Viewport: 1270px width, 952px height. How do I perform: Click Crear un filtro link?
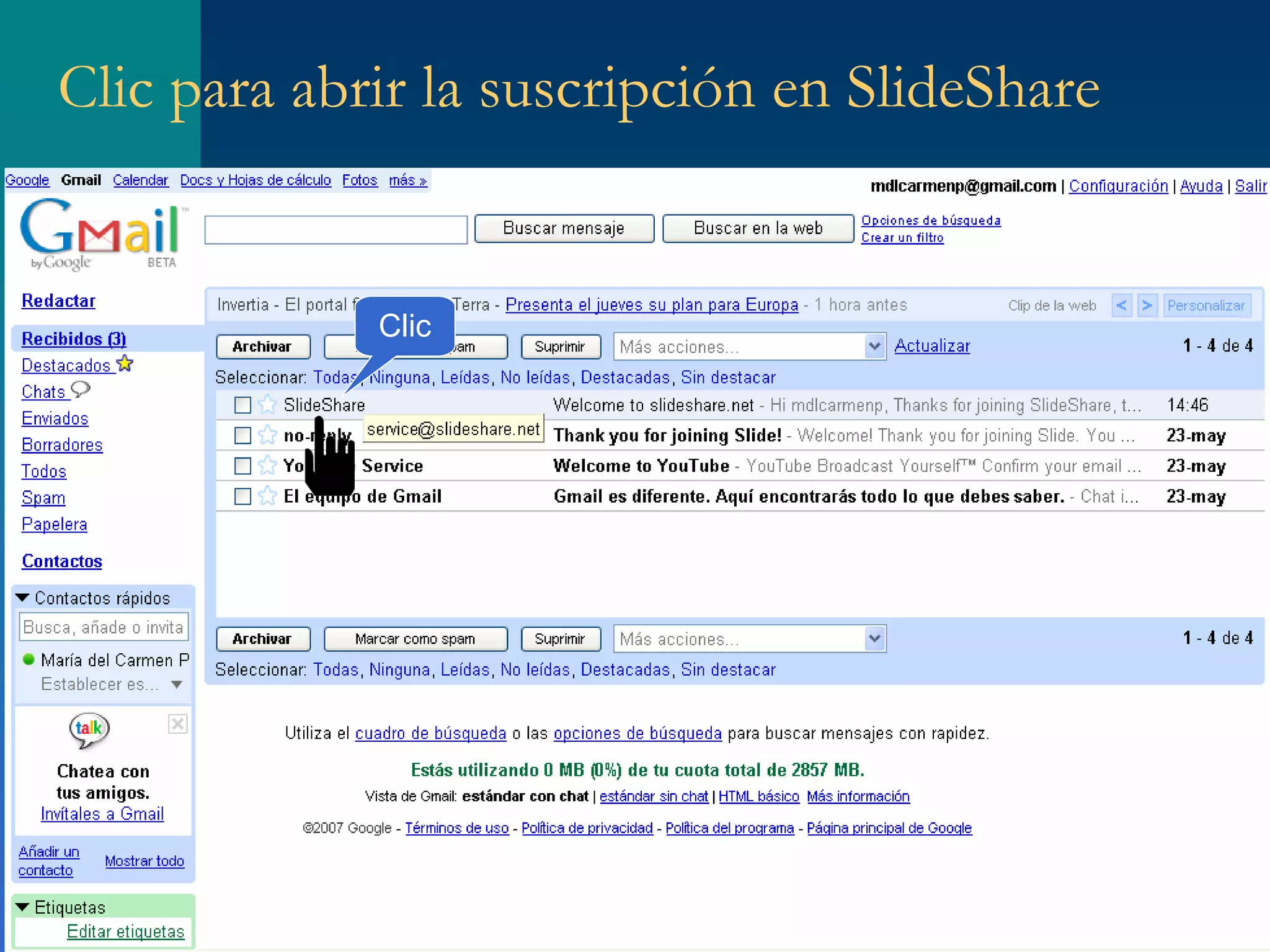[902, 238]
